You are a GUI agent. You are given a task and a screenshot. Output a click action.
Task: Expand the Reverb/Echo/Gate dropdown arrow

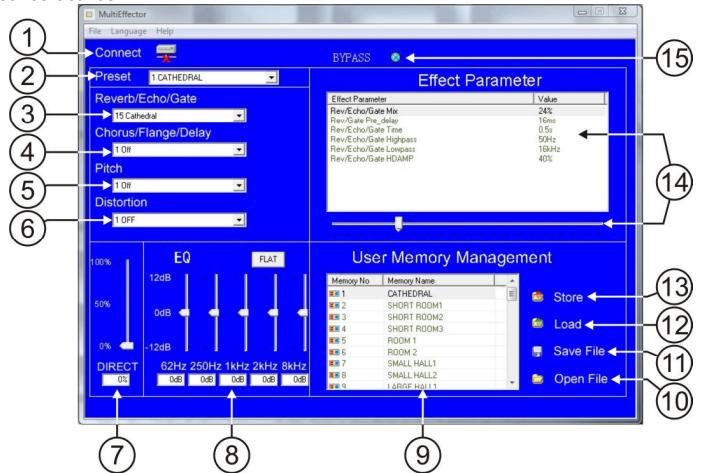239,116
